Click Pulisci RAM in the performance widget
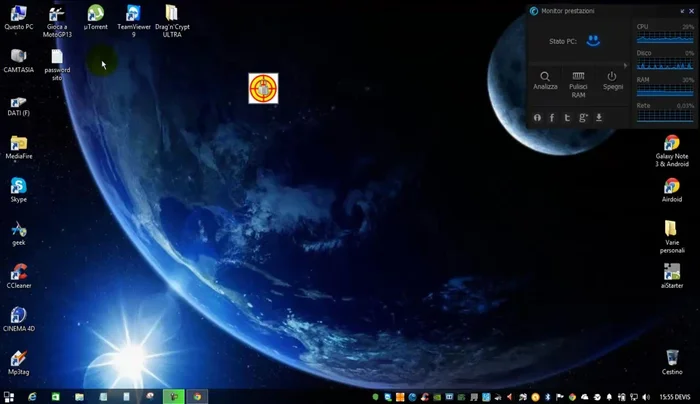 click(x=578, y=80)
